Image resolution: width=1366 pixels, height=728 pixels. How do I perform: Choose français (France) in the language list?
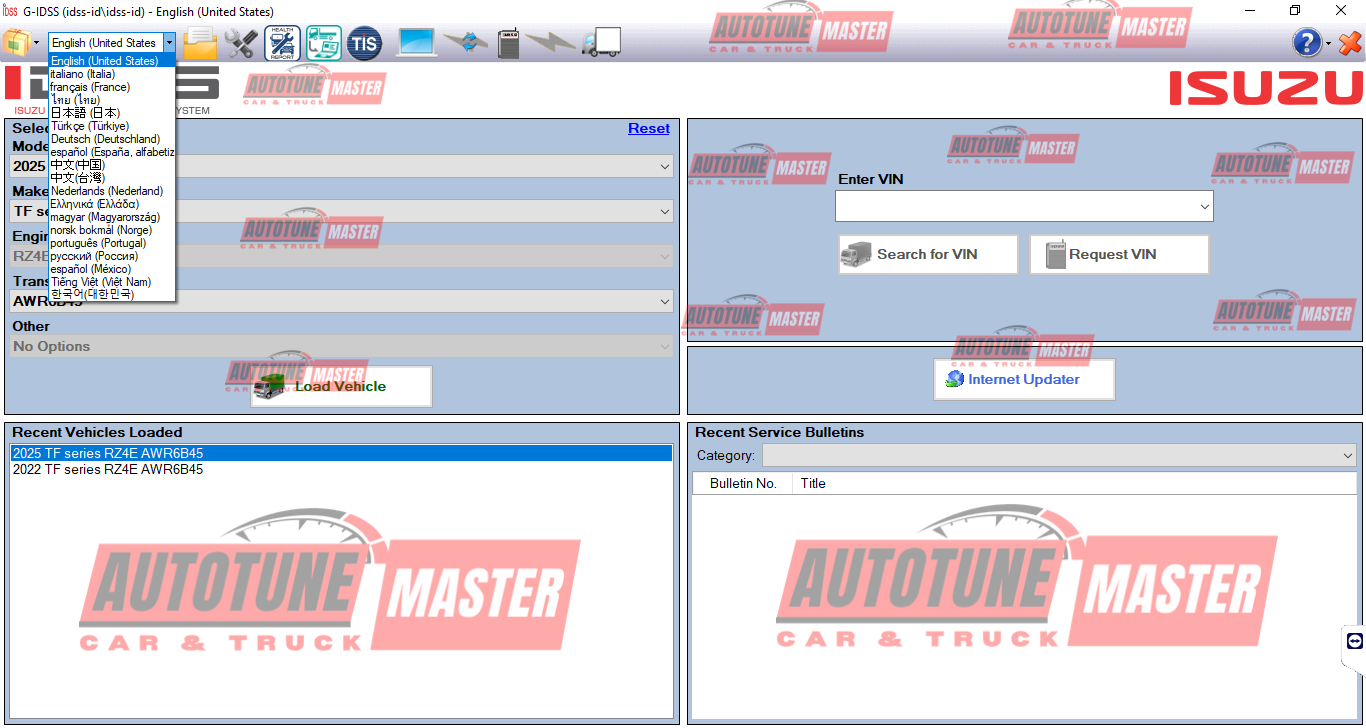[90, 87]
